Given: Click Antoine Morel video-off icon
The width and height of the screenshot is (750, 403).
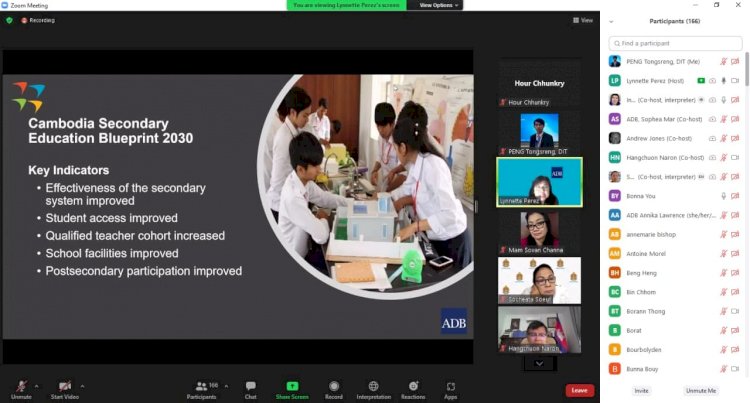Looking at the screenshot, I should pyautogui.click(x=735, y=253).
